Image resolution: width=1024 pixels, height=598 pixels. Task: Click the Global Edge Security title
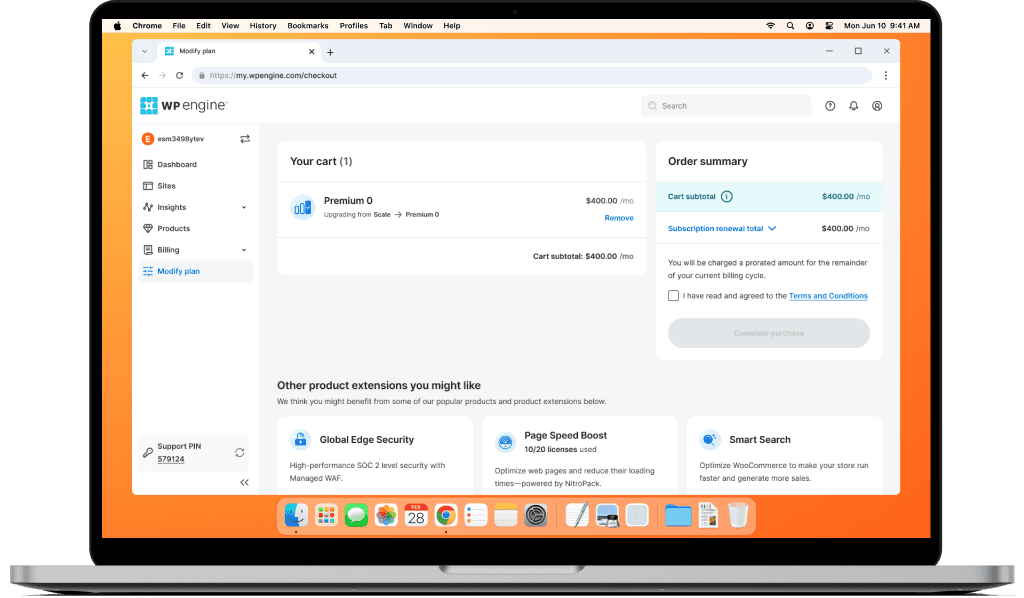click(x=366, y=439)
